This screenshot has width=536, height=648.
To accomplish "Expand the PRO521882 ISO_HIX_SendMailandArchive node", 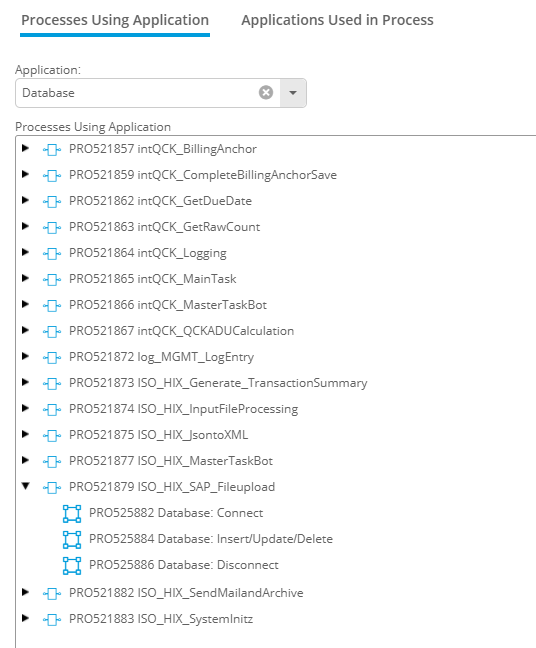I will 25,592.
